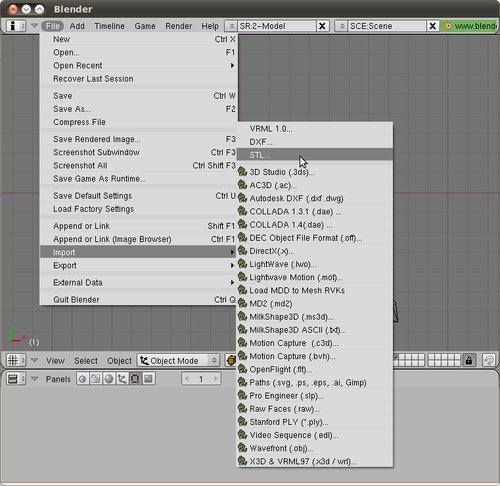Delete the SR:2-Model screen with X

(x=322, y=26)
